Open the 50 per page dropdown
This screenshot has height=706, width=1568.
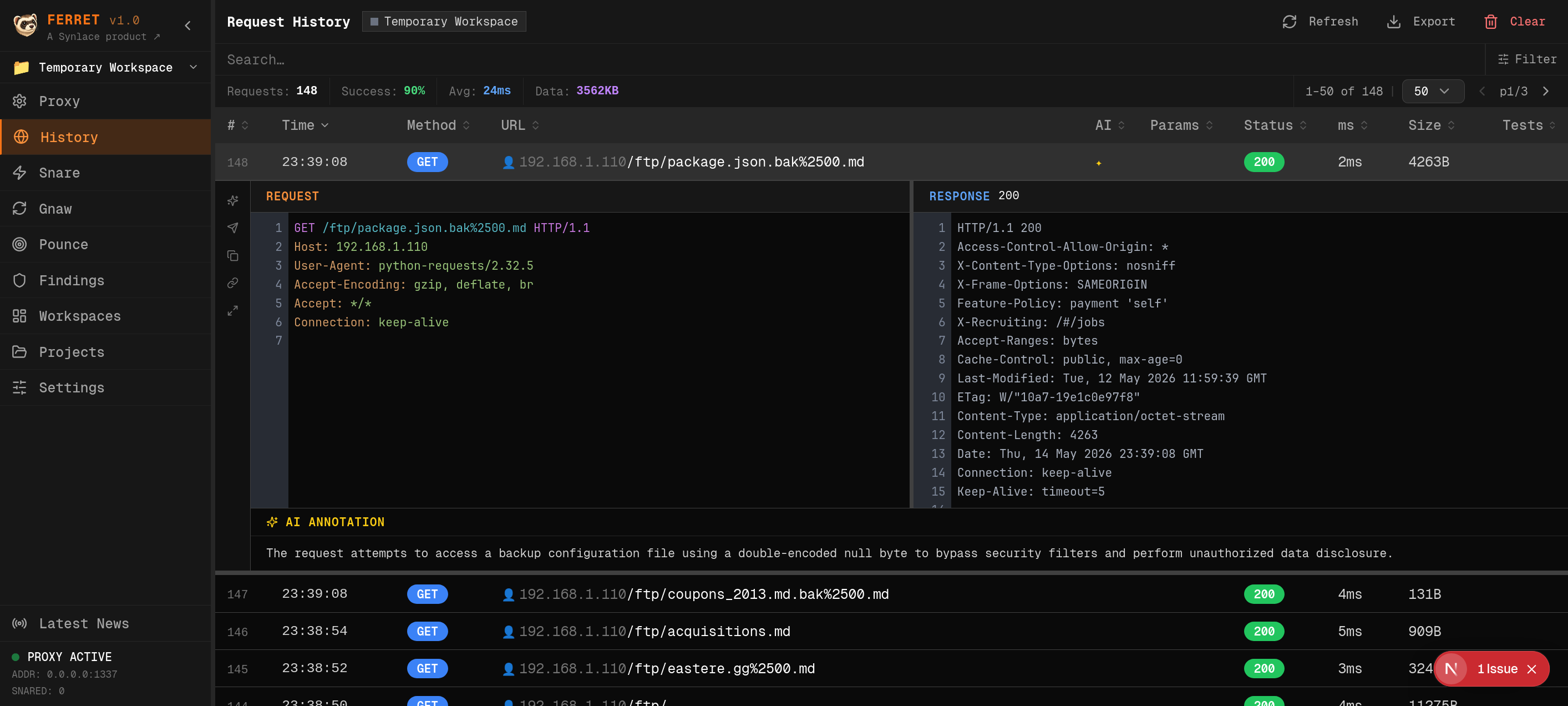1432,92
